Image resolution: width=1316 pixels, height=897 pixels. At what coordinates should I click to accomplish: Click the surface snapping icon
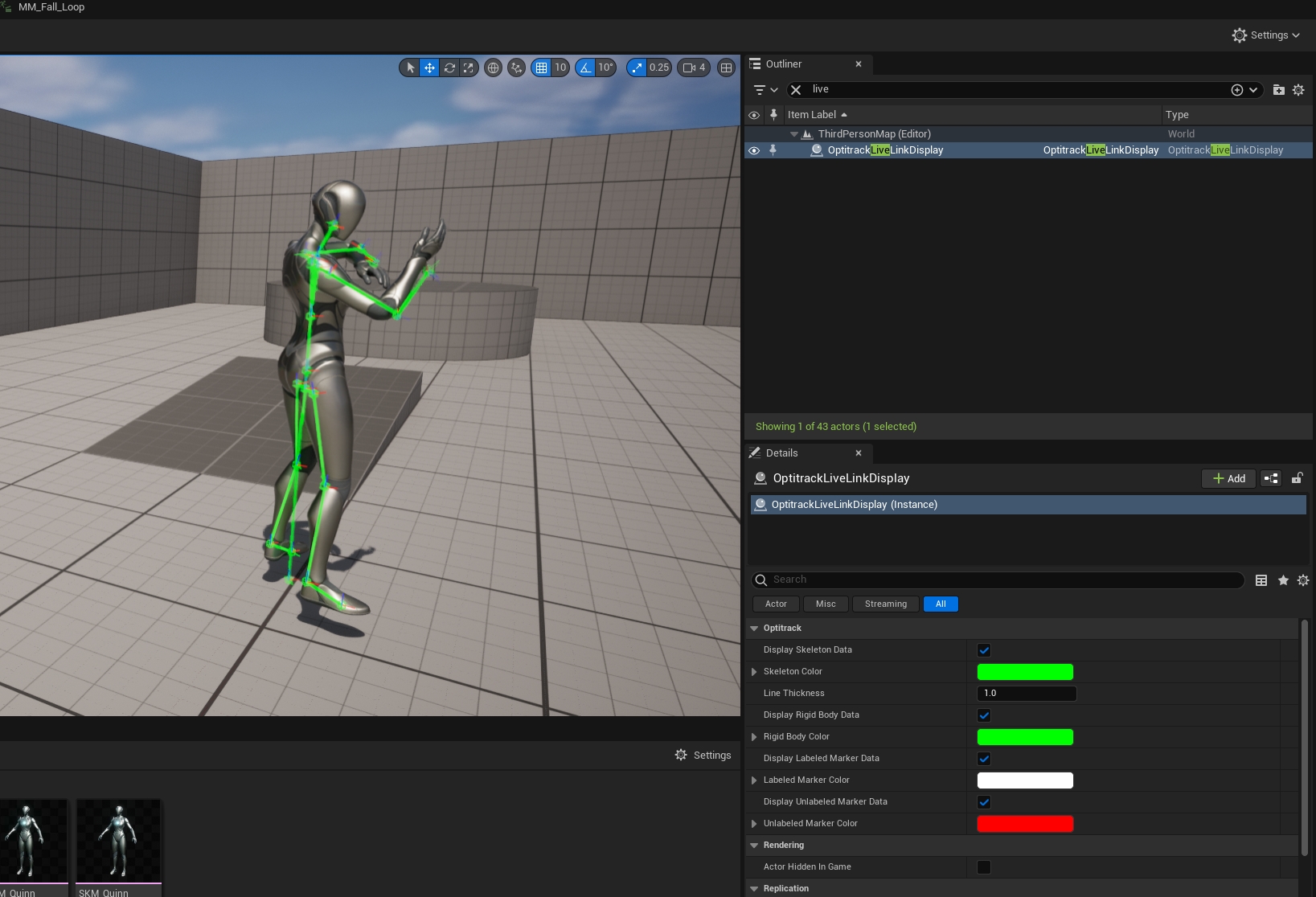click(x=517, y=68)
